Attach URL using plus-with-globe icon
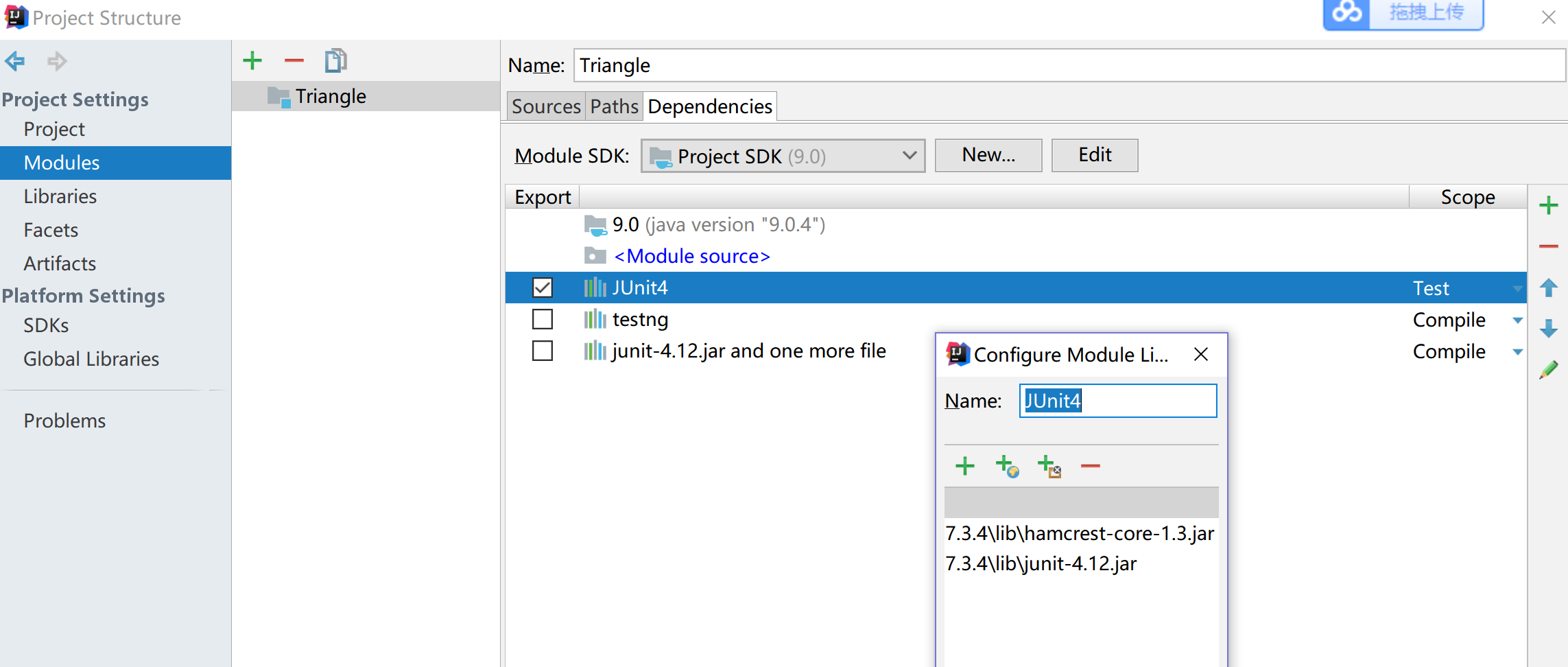The width and height of the screenshot is (1568, 667). point(1007,466)
